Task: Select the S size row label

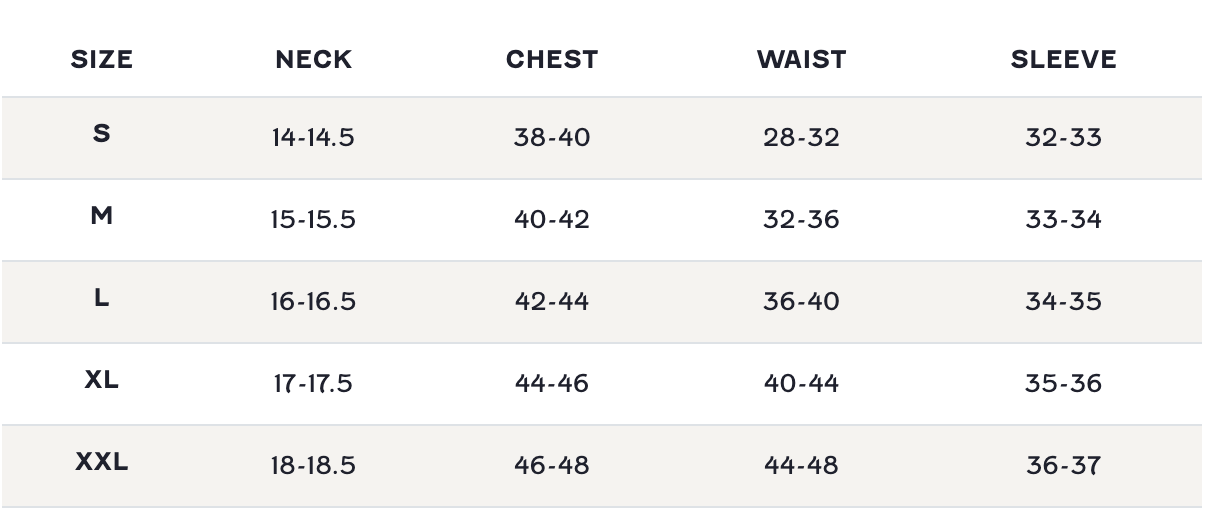Action: click(102, 134)
